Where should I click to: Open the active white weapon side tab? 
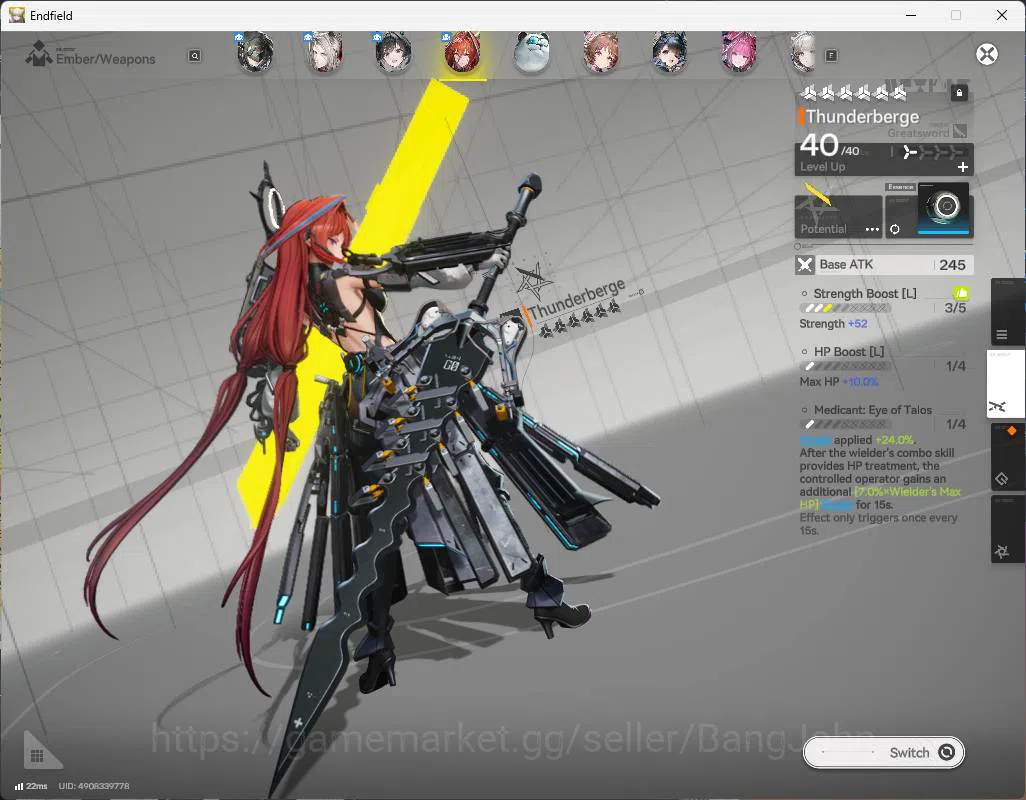coord(1006,385)
